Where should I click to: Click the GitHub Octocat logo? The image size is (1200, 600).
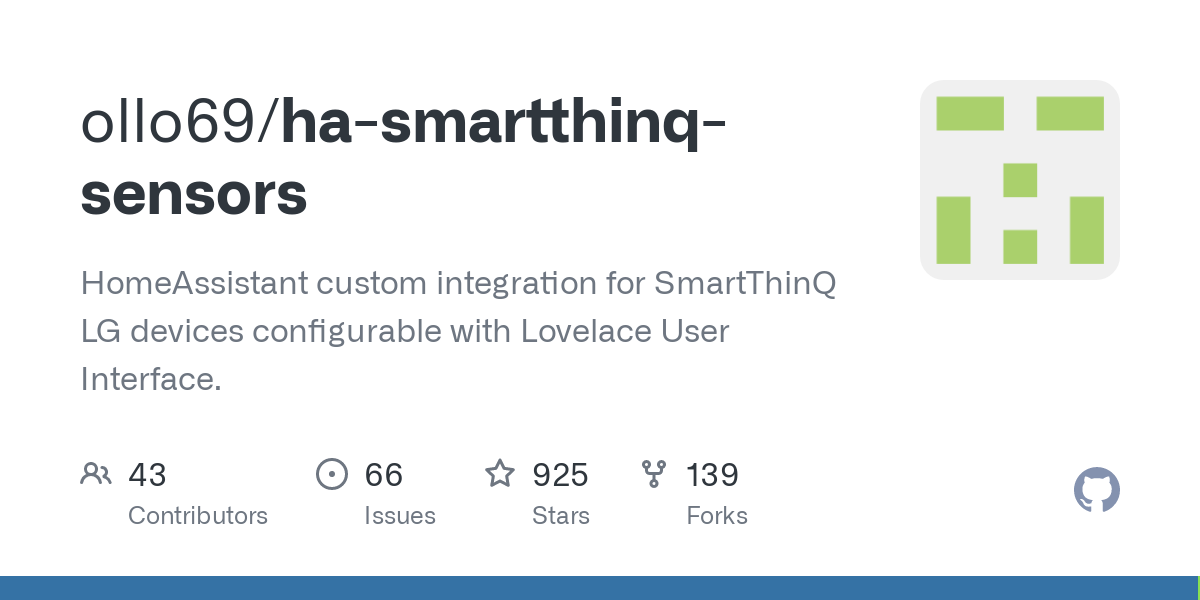pyautogui.click(x=1096, y=490)
